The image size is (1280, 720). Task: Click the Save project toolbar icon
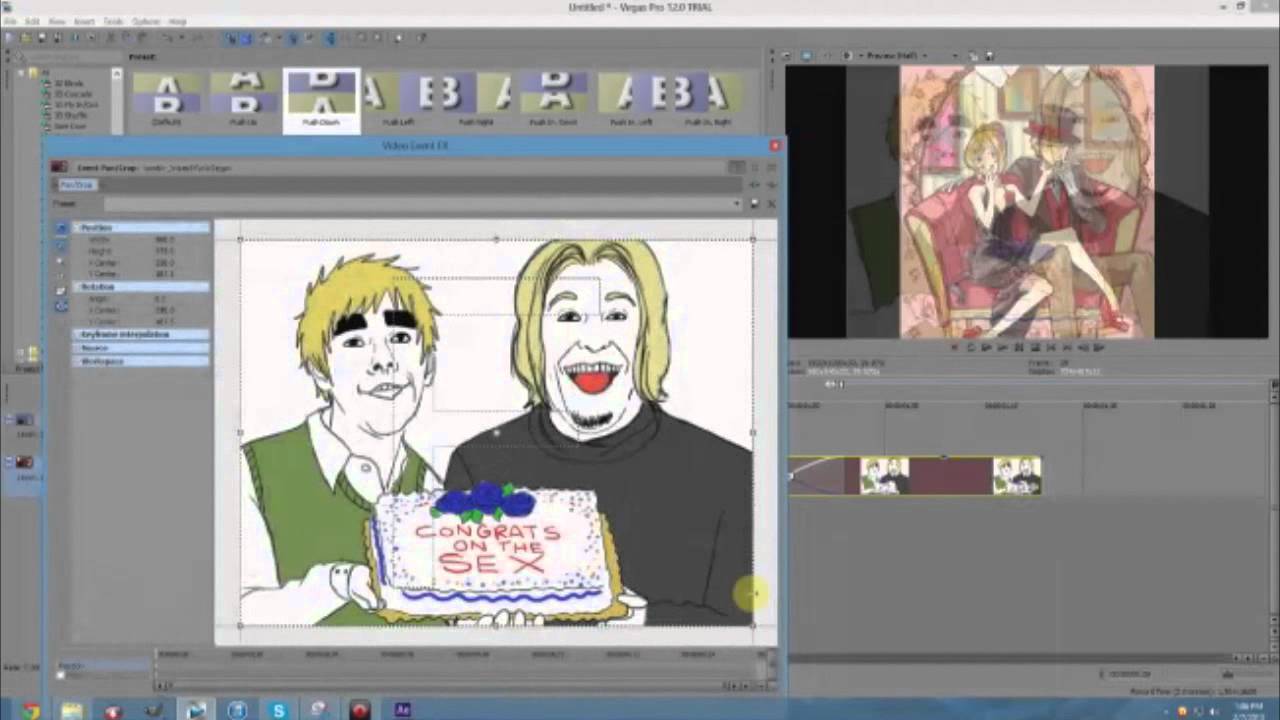point(42,38)
